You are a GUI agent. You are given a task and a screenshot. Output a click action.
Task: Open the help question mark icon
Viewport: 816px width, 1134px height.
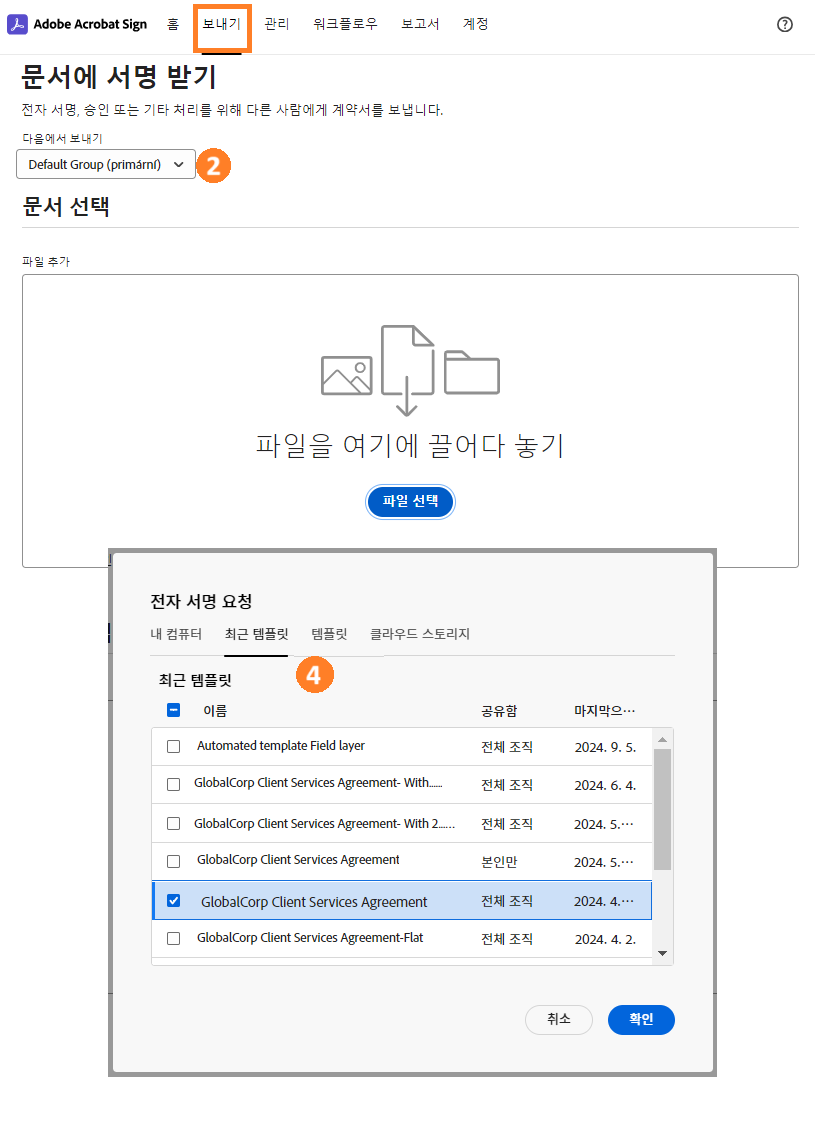(784, 23)
